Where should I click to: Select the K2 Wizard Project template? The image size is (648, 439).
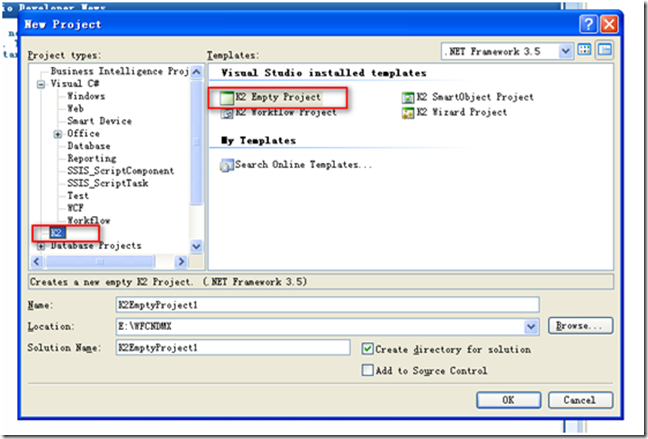(454, 112)
